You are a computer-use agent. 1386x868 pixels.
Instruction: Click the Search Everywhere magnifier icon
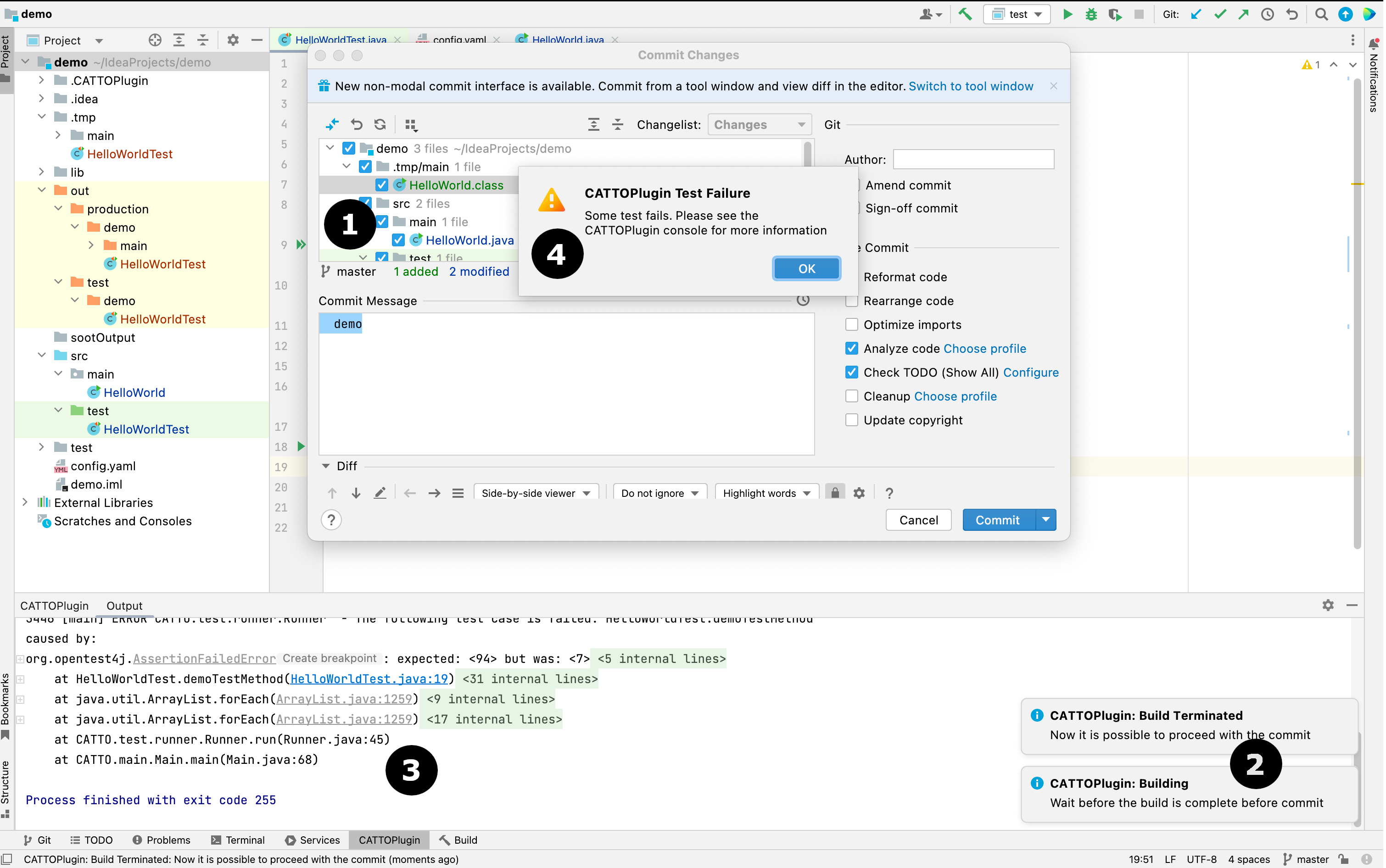[x=1321, y=14]
